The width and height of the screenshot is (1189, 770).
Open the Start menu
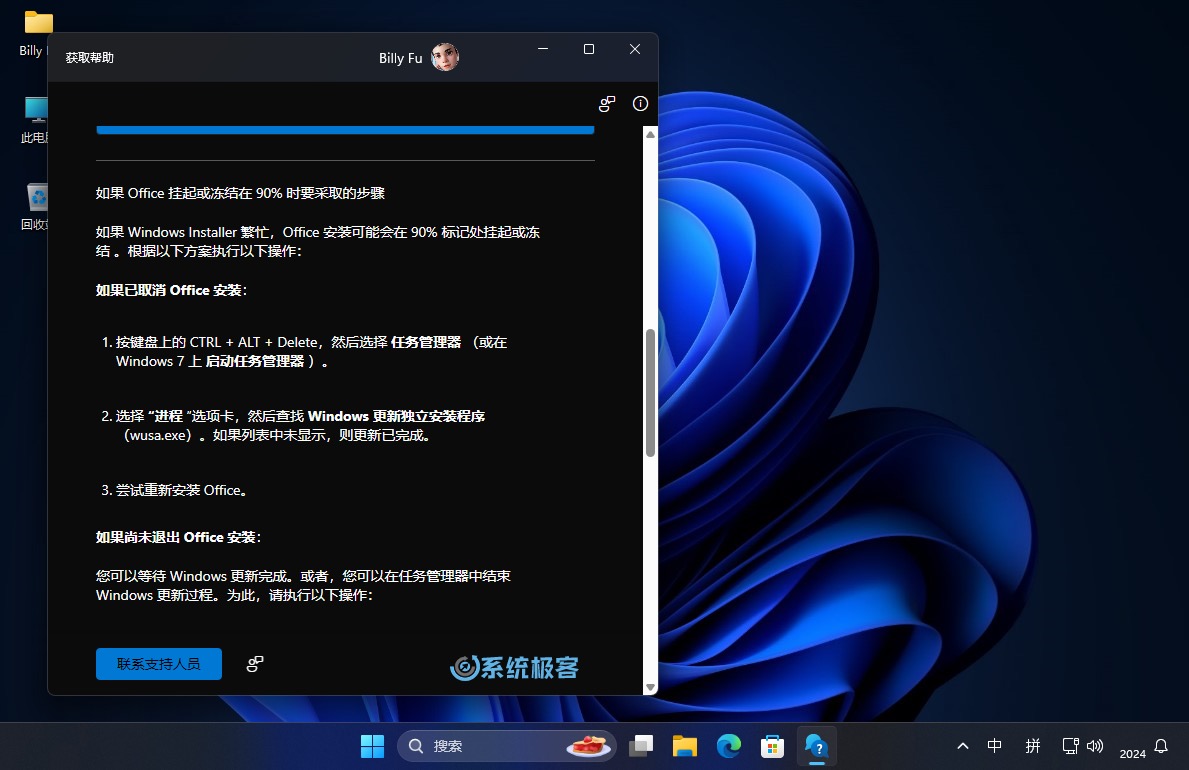coord(371,745)
